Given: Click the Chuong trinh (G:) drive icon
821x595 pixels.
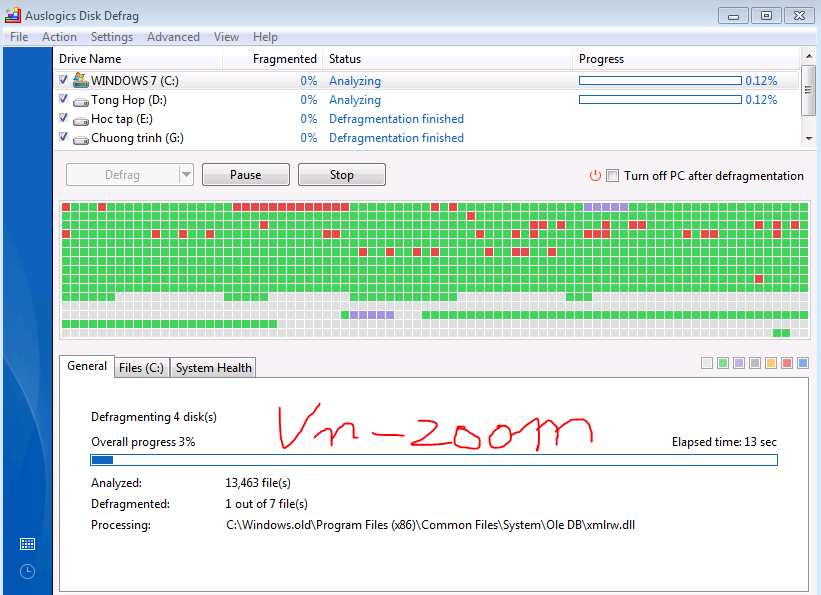Looking at the screenshot, I should coord(81,140).
